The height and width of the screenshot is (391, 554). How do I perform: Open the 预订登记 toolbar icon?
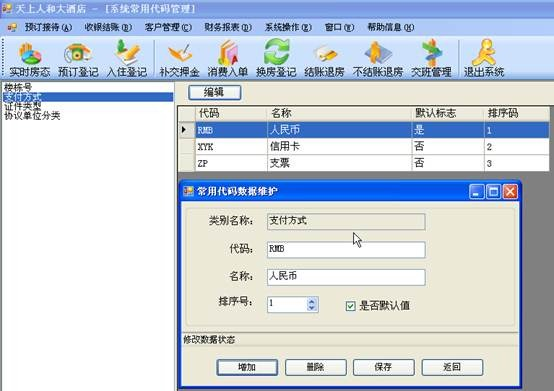78,59
